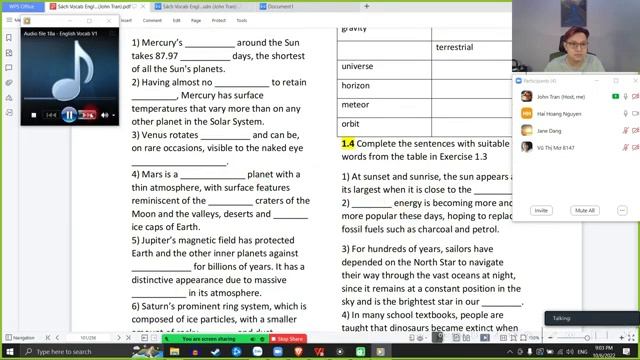640x360 pixels.
Task: Select participant Jane Dang
Action: pos(576,131)
